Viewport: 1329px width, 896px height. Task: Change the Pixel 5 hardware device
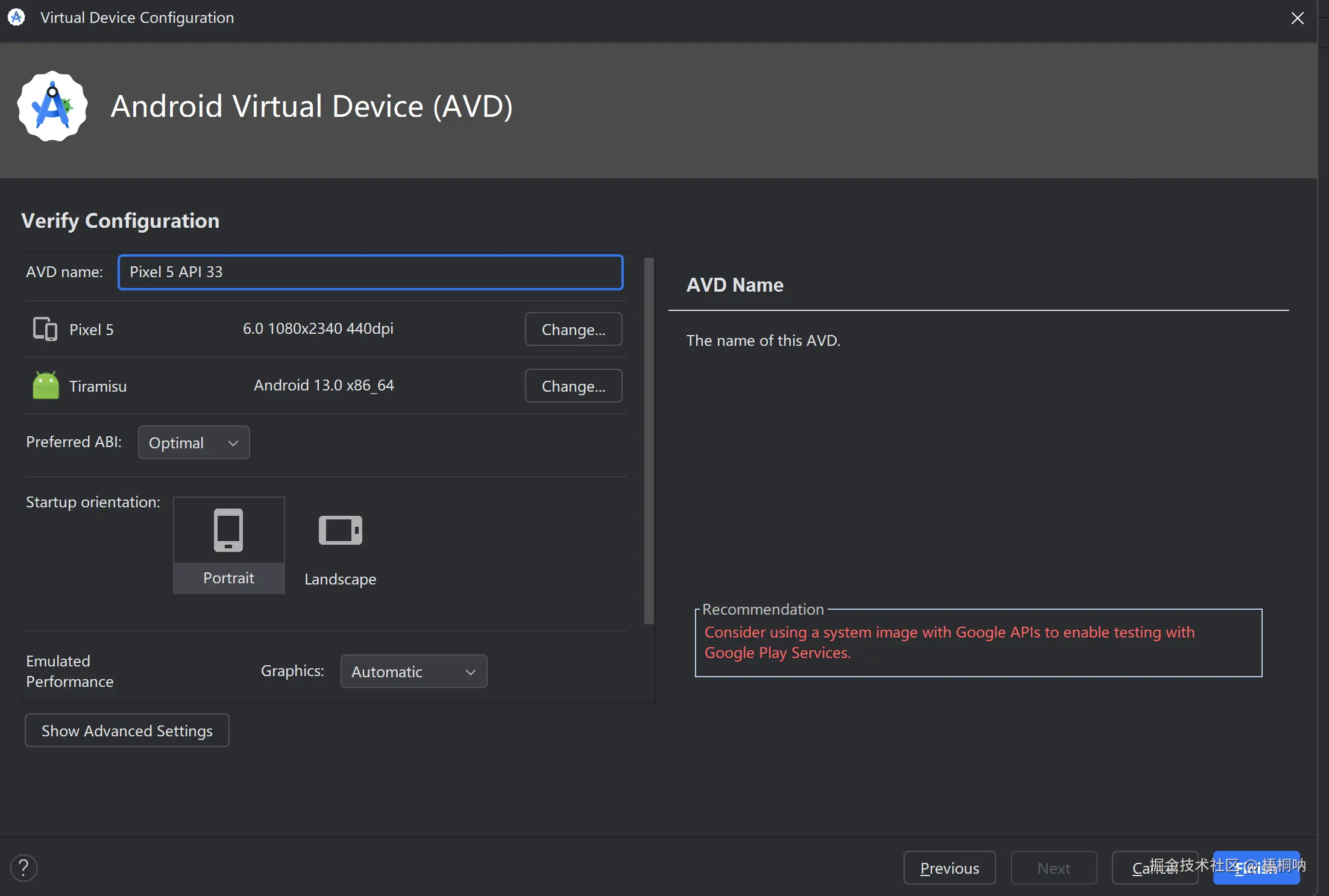[574, 329]
